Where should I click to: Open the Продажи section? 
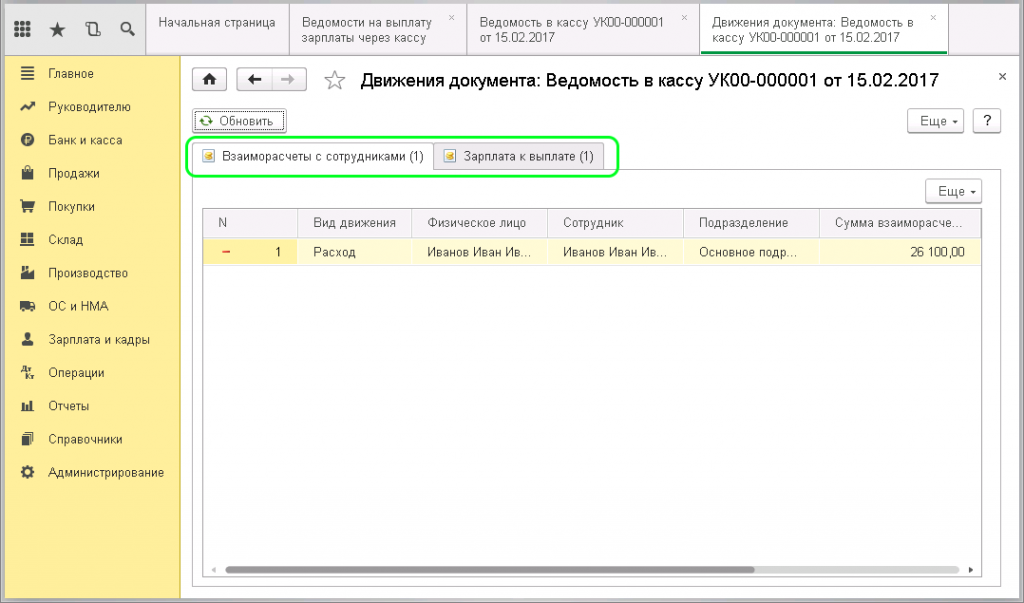click(74, 173)
